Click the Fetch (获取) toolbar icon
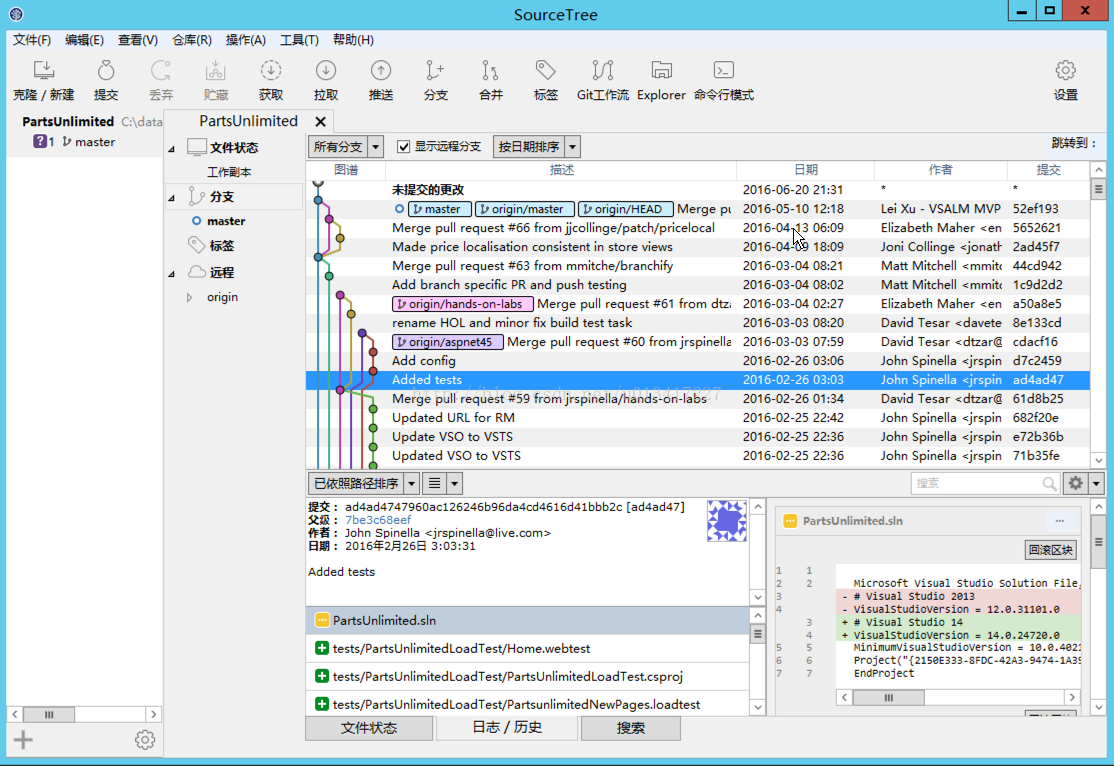 [x=271, y=80]
